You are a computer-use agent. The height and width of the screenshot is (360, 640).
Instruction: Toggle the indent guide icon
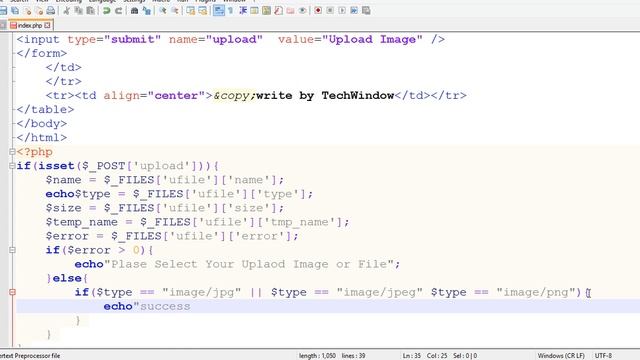pos(242,11)
